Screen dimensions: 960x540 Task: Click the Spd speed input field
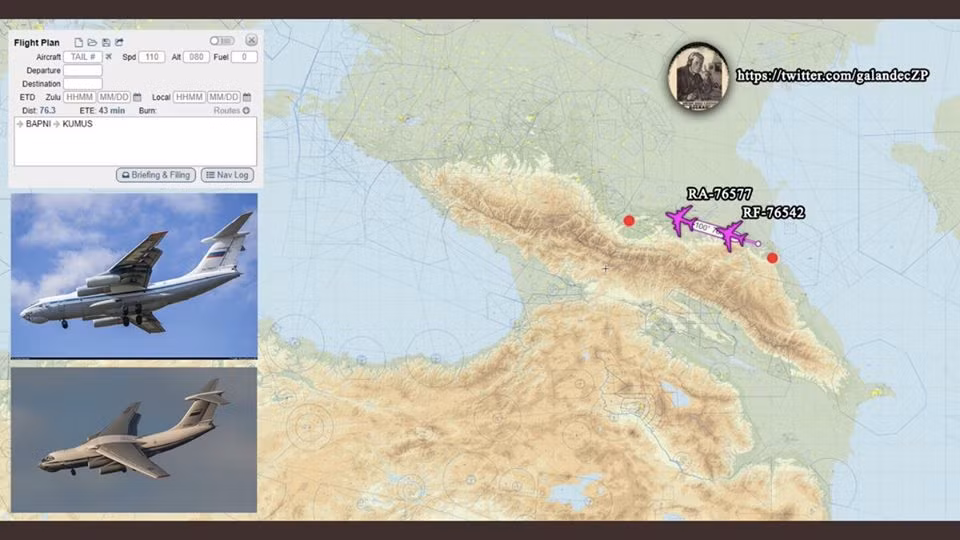coord(151,57)
